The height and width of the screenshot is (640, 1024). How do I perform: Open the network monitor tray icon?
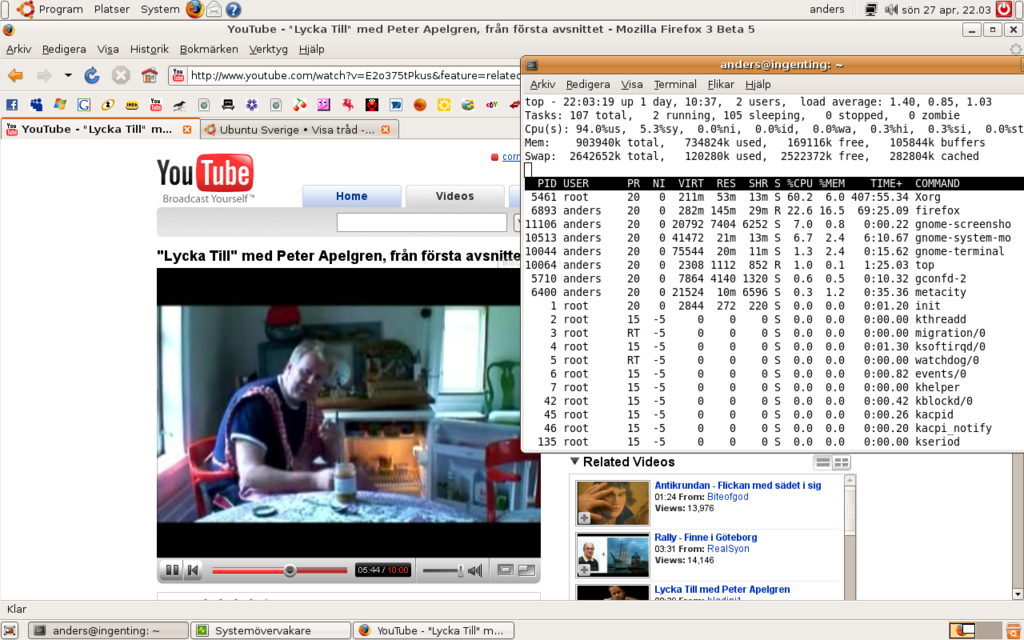click(871, 10)
